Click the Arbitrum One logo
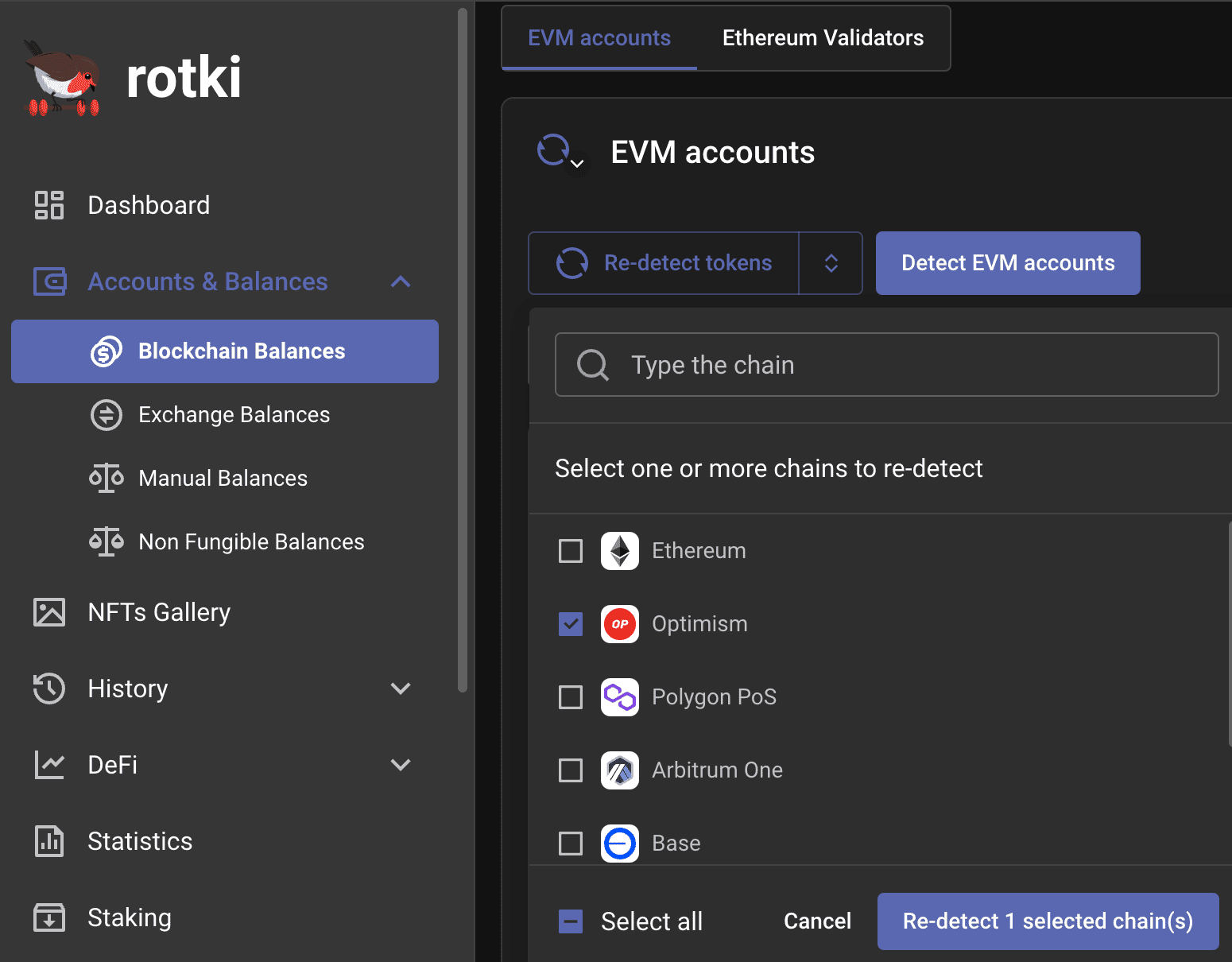The image size is (1232, 962). pyautogui.click(x=620, y=770)
